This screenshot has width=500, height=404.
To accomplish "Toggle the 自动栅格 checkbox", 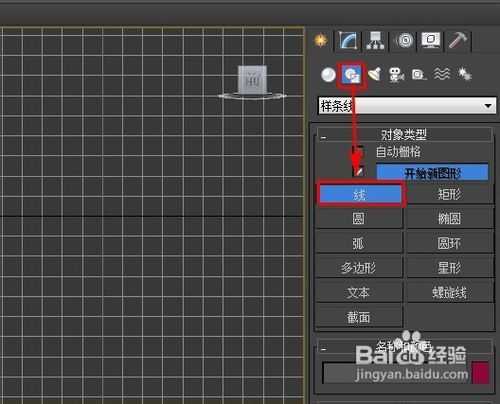I will point(358,152).
